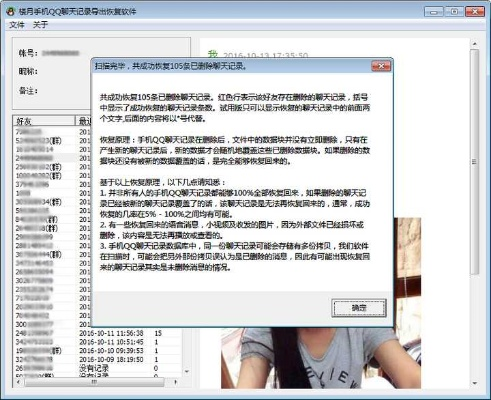Image resolution: width=491 pixels, height=400 pixels.
Task: Click the friend list's scroll-left arrow
Action: click(x=17, y=382)
